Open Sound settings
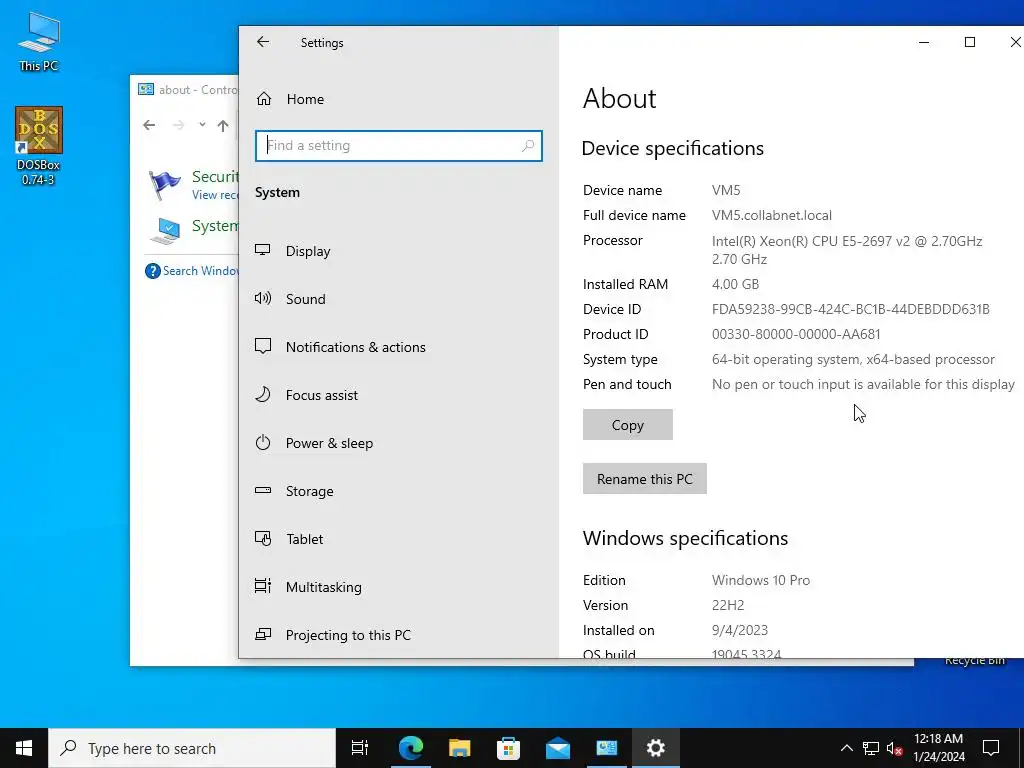Screen dimensions: 1024x768 pyautogui.click(x=398, y=299)
